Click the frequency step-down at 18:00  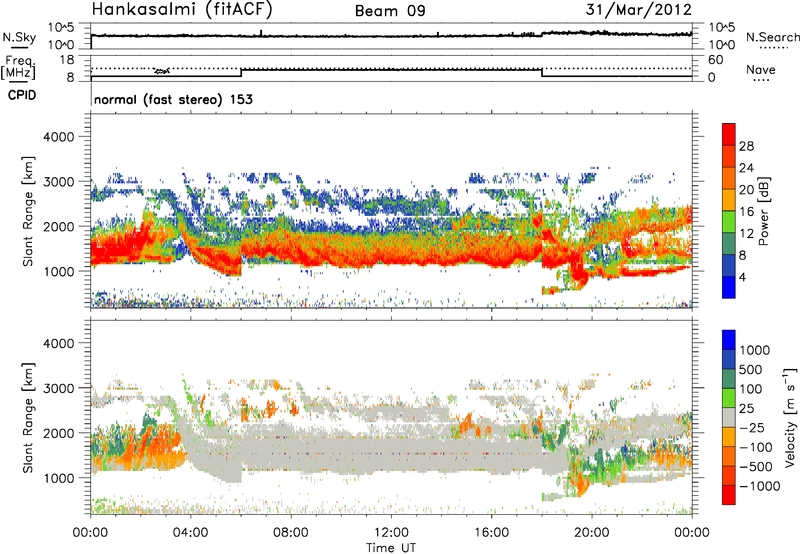(x=542, y=72)
